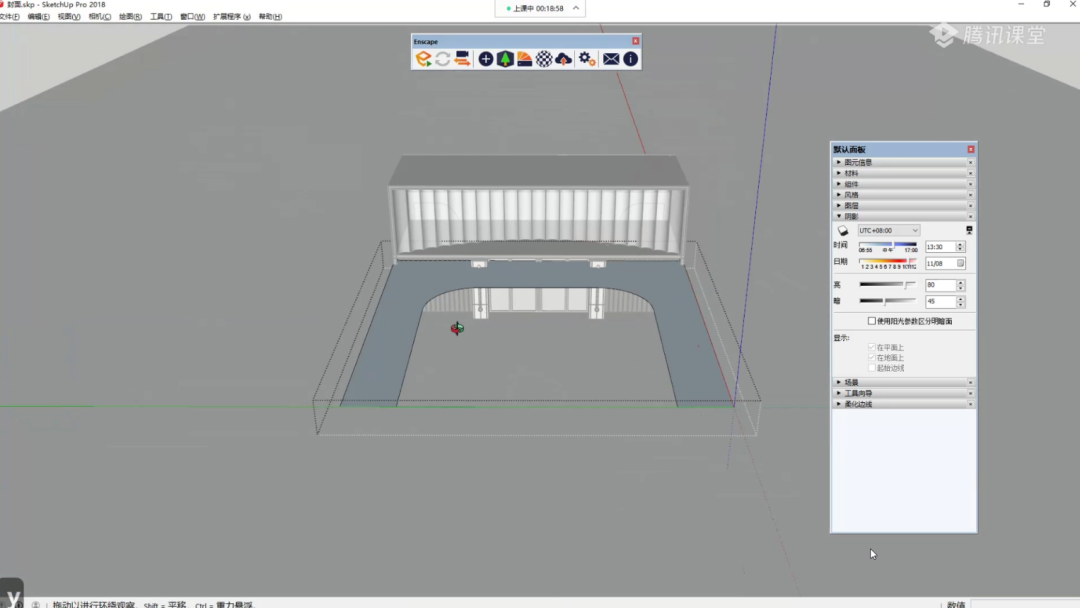This screenshot has width=1080, height=608.
Task: Click Enscape live update sync icon
Action: pyautogui.click(x=442, y=59)
